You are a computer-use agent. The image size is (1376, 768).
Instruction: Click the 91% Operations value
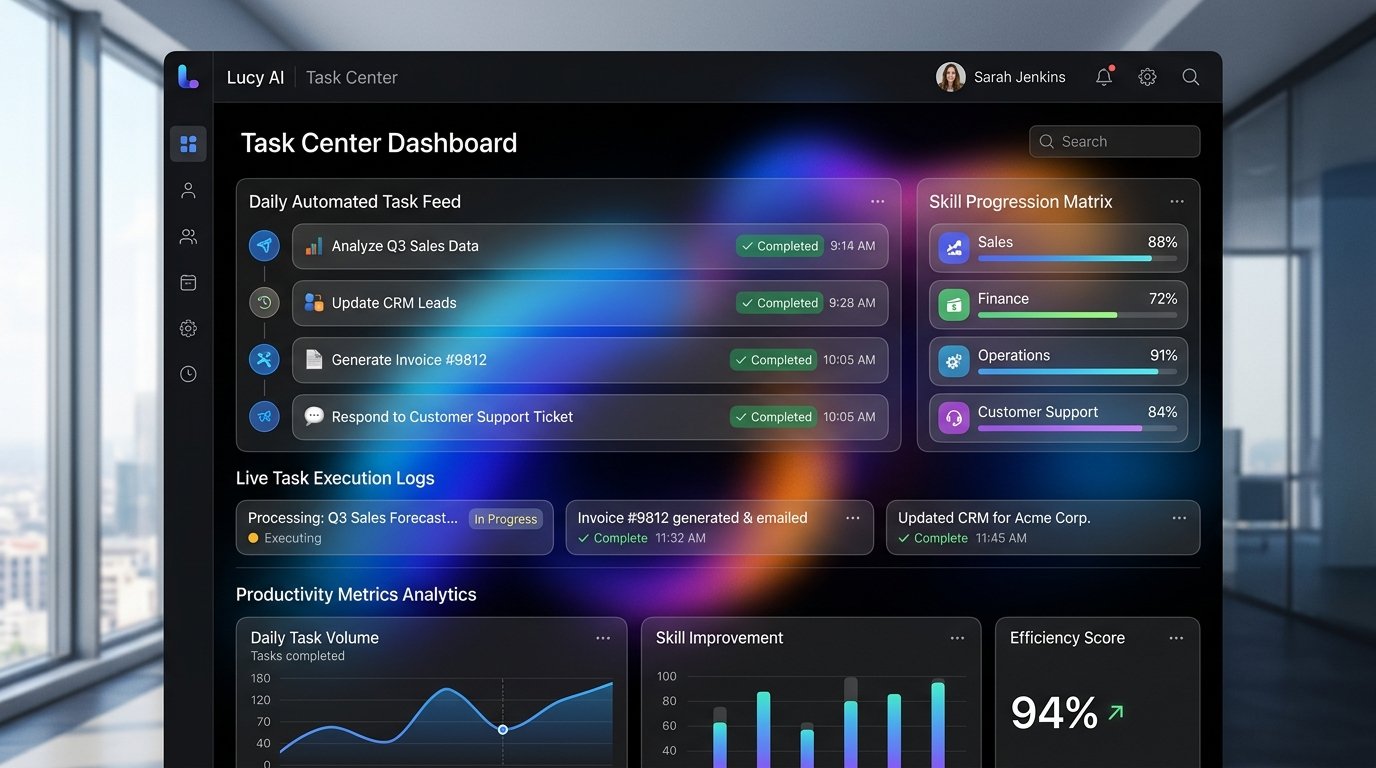pos(1163,355)
